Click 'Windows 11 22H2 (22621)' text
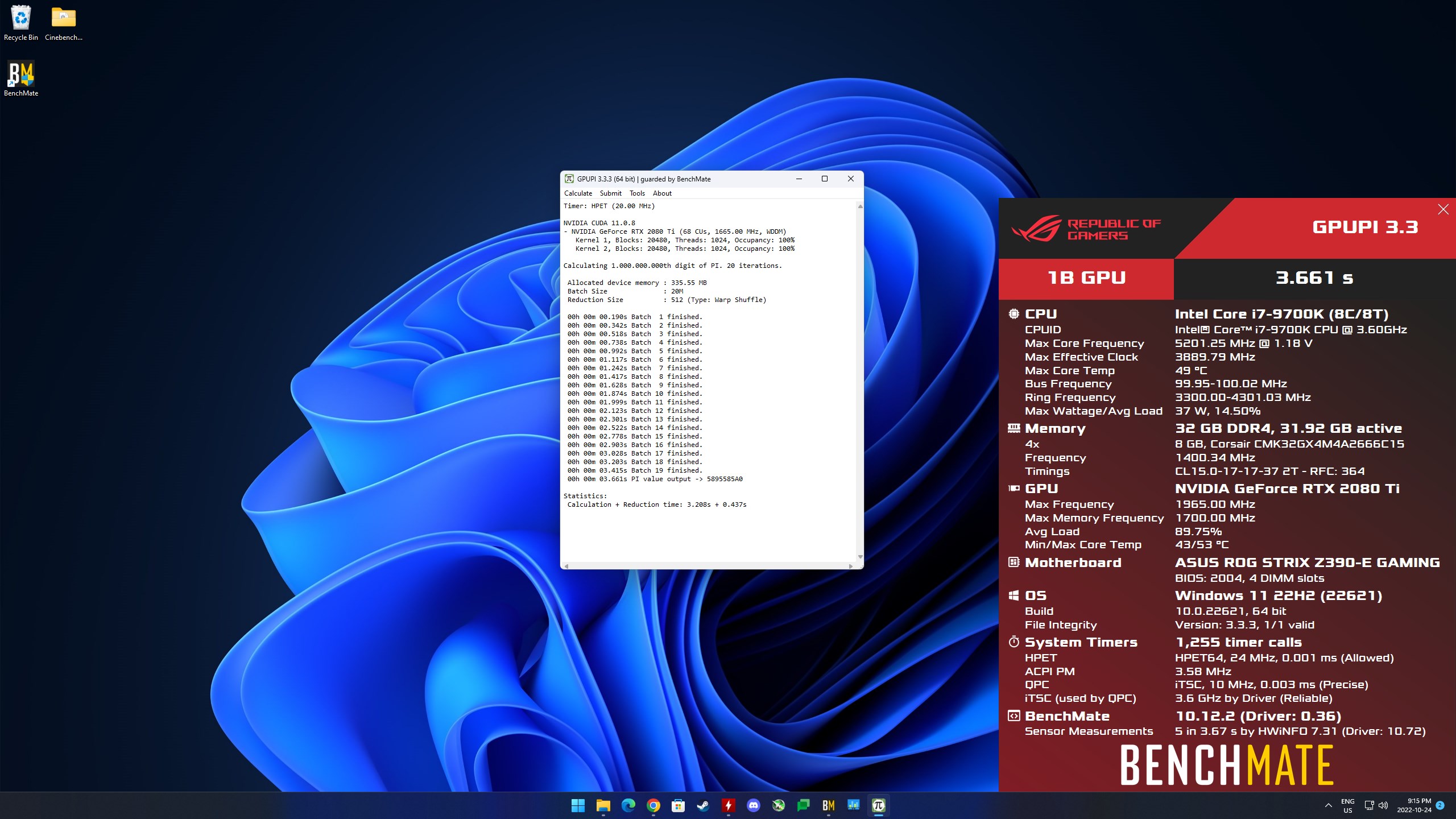Image resolution: width=1456 pixels, height=819 pixels. point(1279,595)
